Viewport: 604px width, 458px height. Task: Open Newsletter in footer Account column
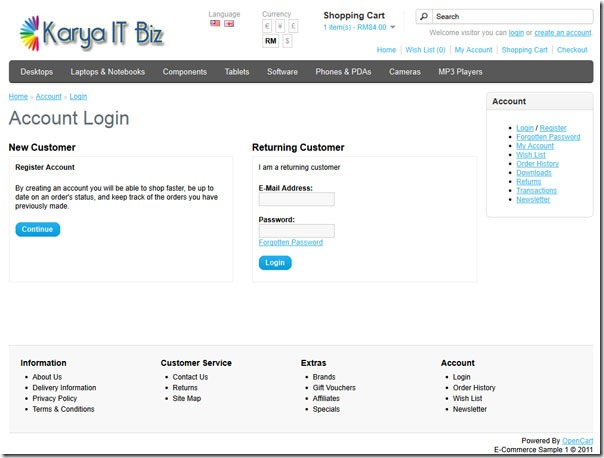[x=470, y=409]
